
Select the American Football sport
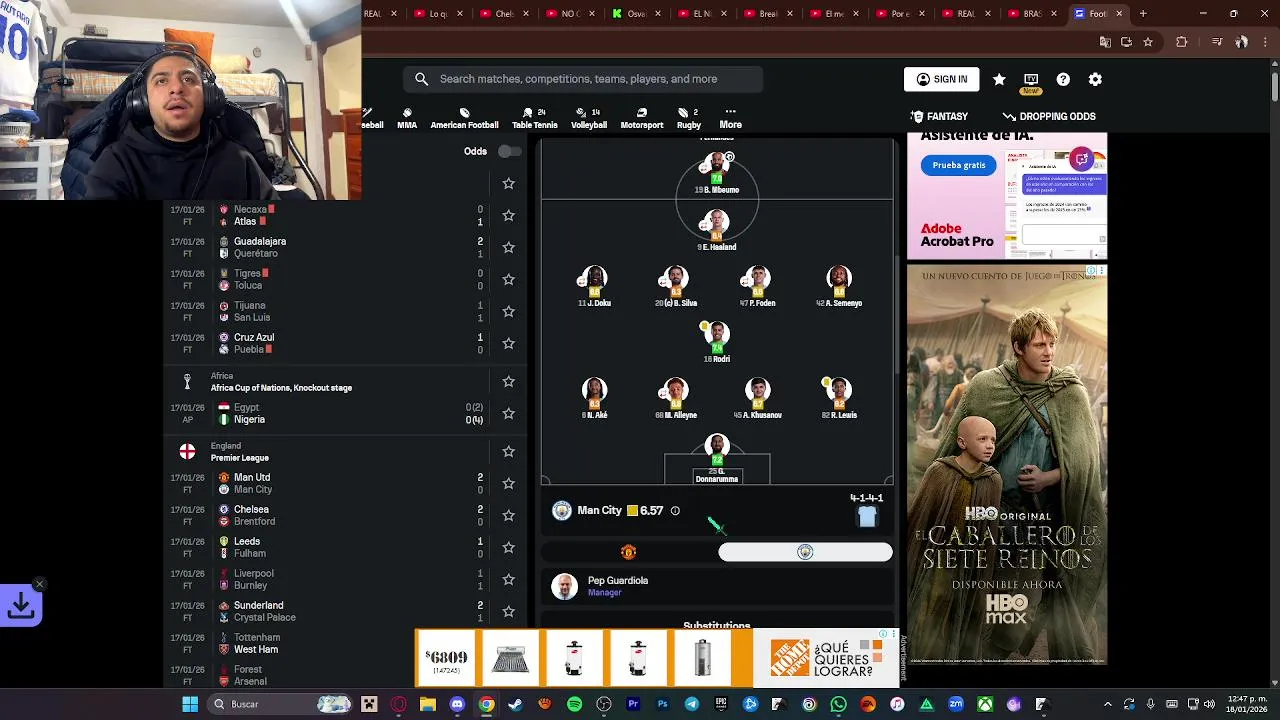point(464,118)
